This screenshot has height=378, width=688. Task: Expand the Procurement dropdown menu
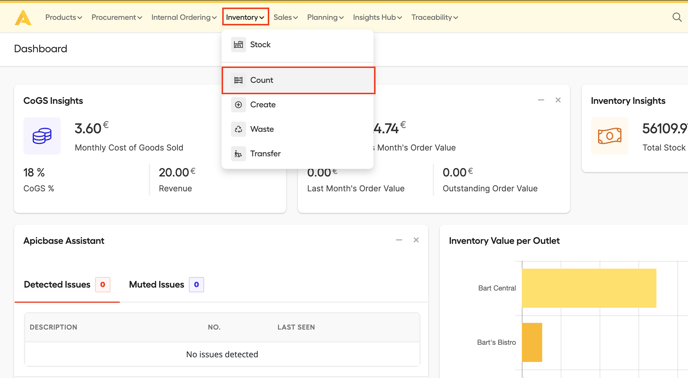click(117, 18)
